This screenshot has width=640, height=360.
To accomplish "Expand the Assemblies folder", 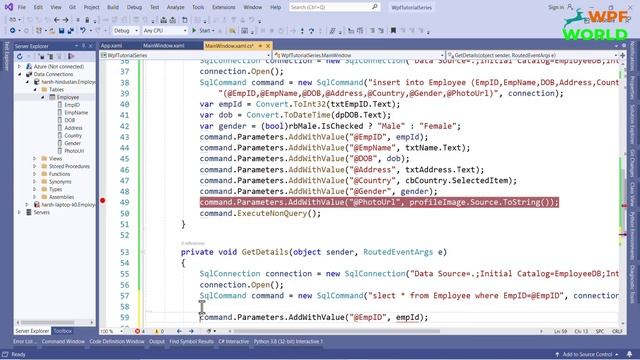I will coord(35,197).
